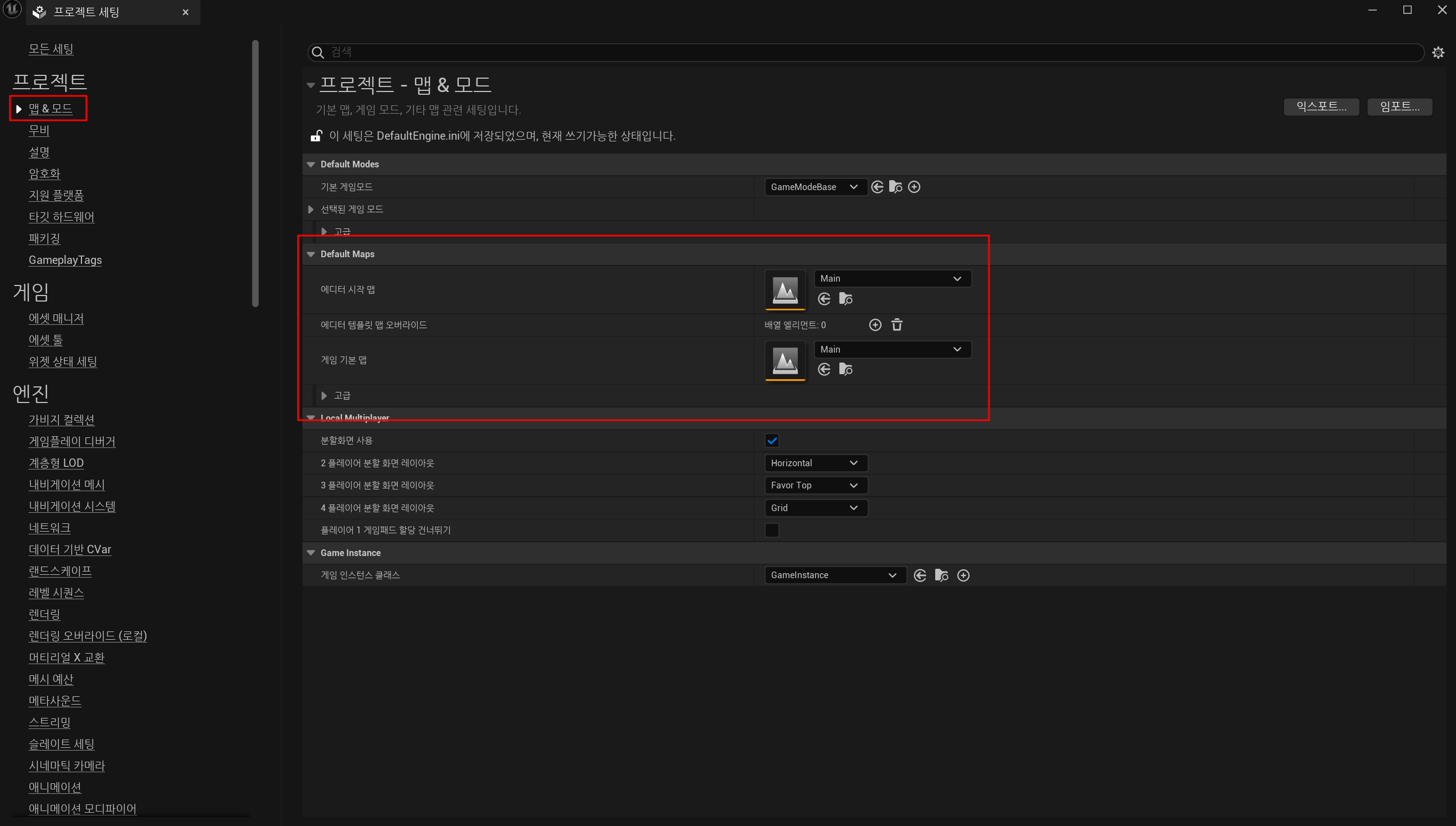
Task: Add element to editor template map overrides
Action: point(875,325)
